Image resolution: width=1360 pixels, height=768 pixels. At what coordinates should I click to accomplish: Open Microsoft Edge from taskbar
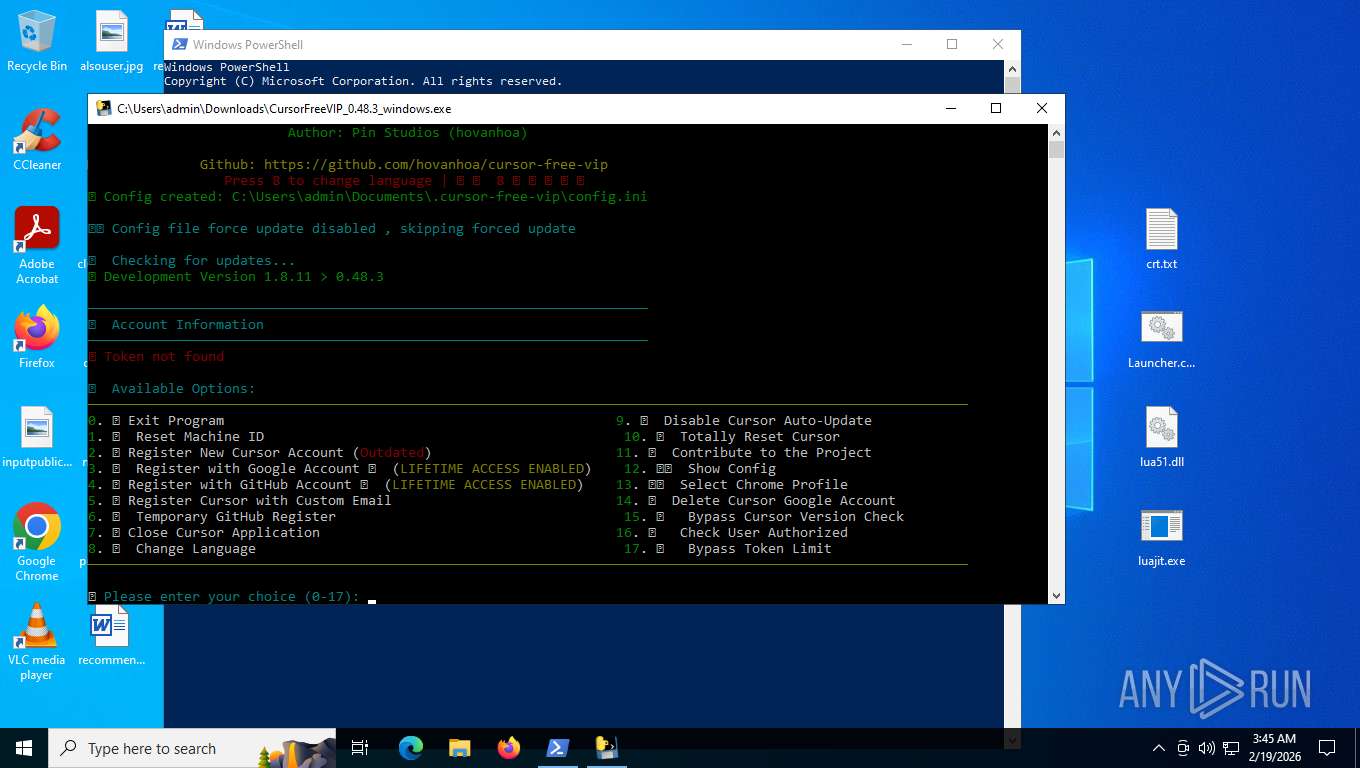coord(411,748)
